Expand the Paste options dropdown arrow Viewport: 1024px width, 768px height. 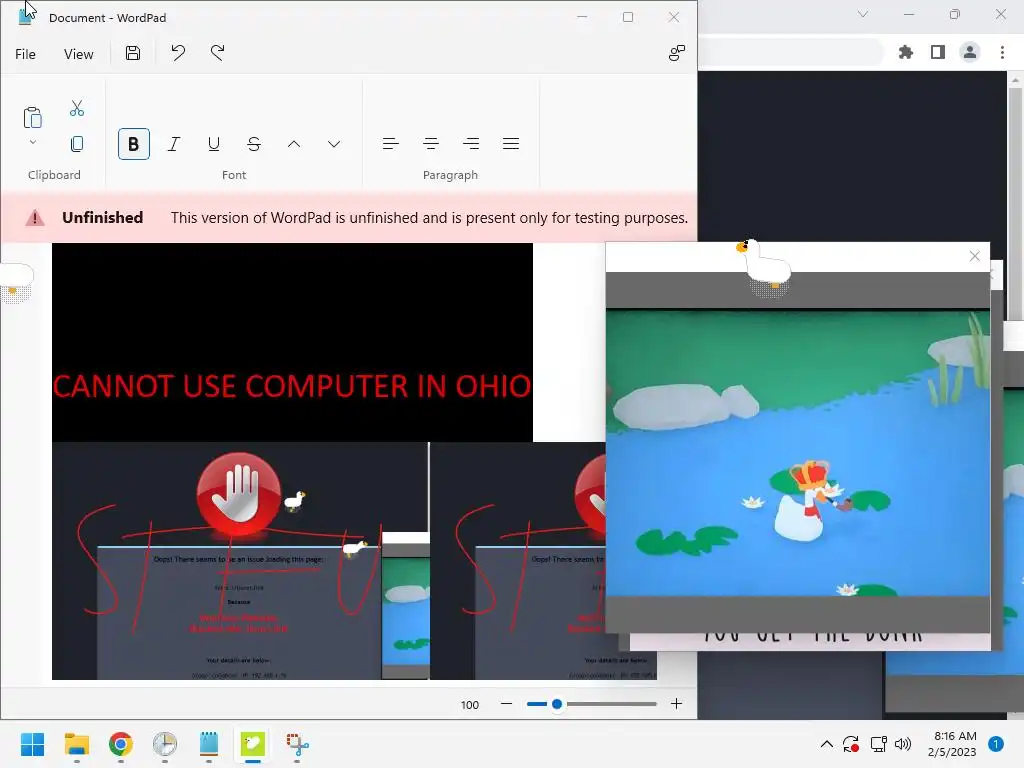[33, 142]
